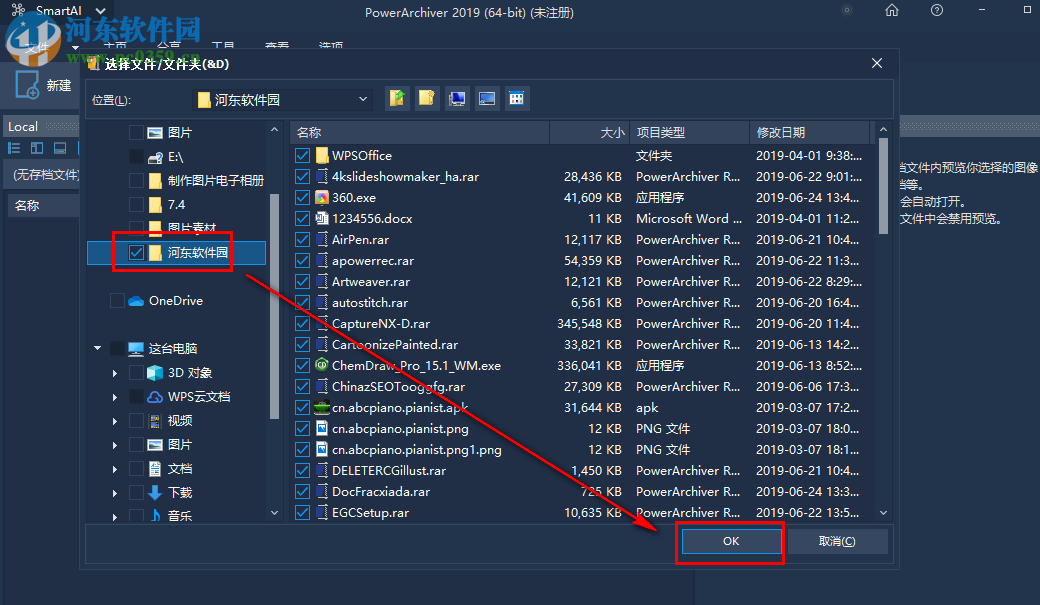Uncheck the 河东软件园 folder checkbox
Viewport: 1040px width, 605px height.
coord(135,252)
